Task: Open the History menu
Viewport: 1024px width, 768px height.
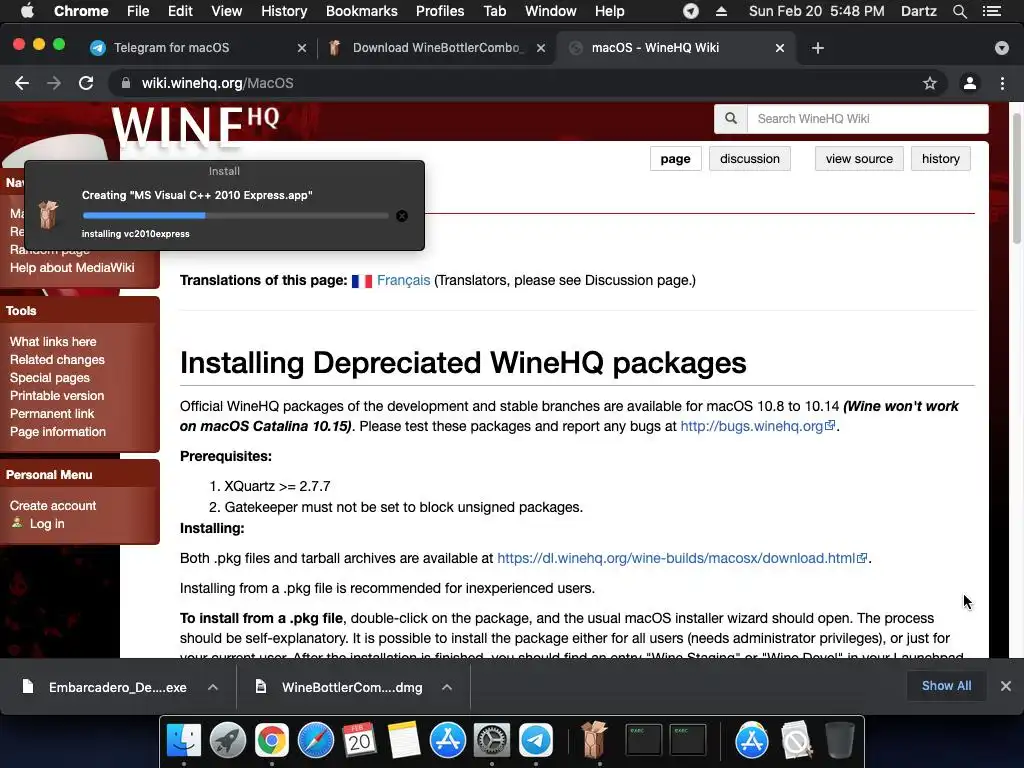Action: [x=284, y=11]
